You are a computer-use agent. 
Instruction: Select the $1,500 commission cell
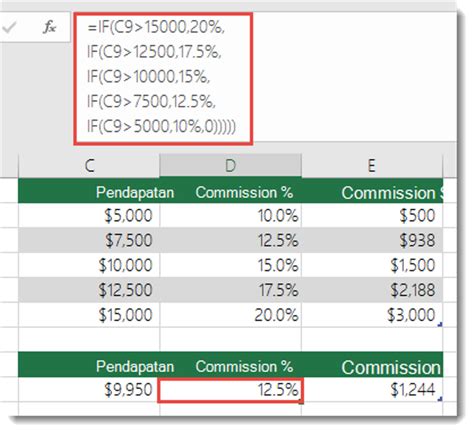(x=372, y=265)
